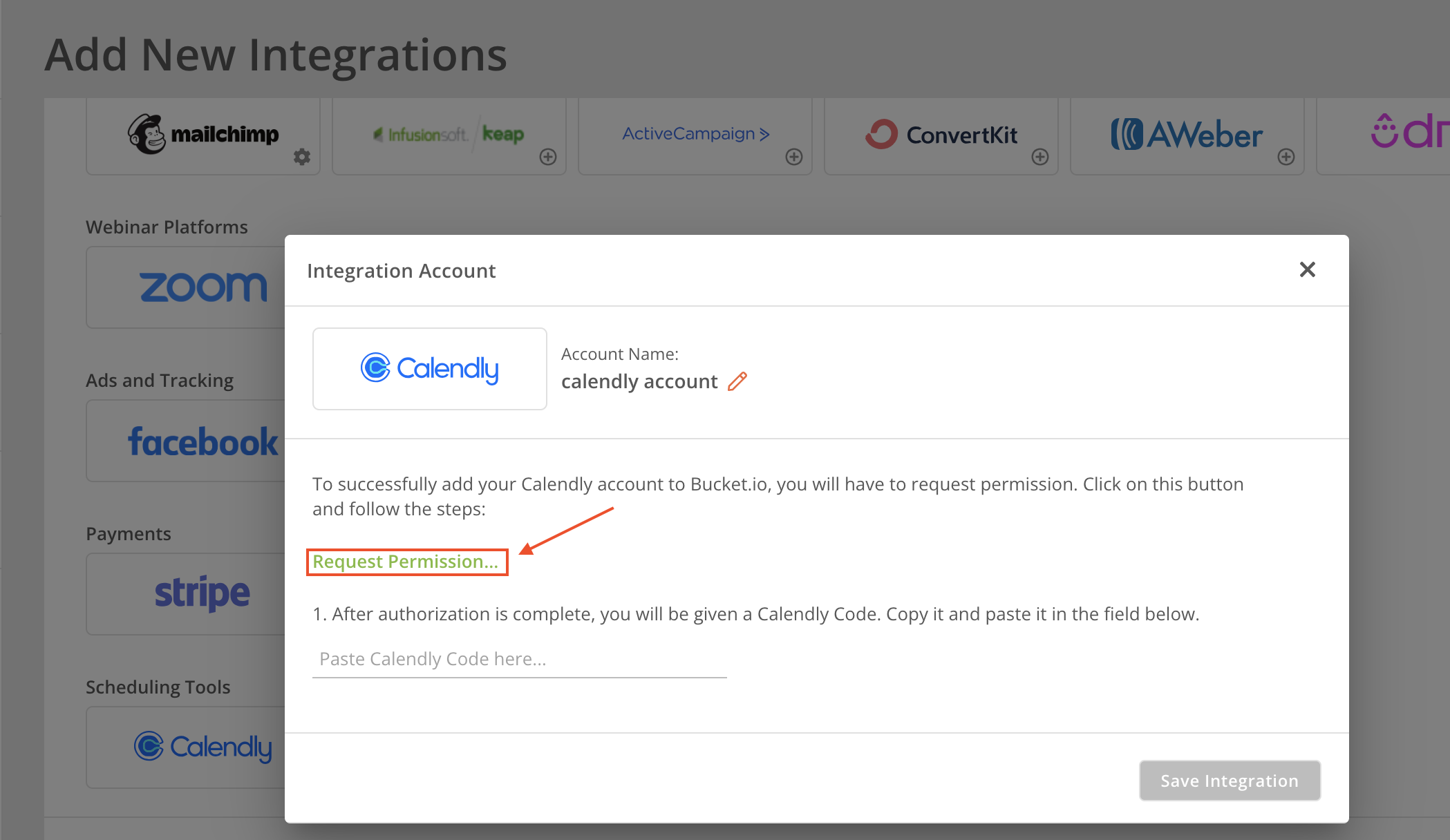The image size is (1450, 840).
Task: Click the mailchimp logo card
Action: [203, 134]
